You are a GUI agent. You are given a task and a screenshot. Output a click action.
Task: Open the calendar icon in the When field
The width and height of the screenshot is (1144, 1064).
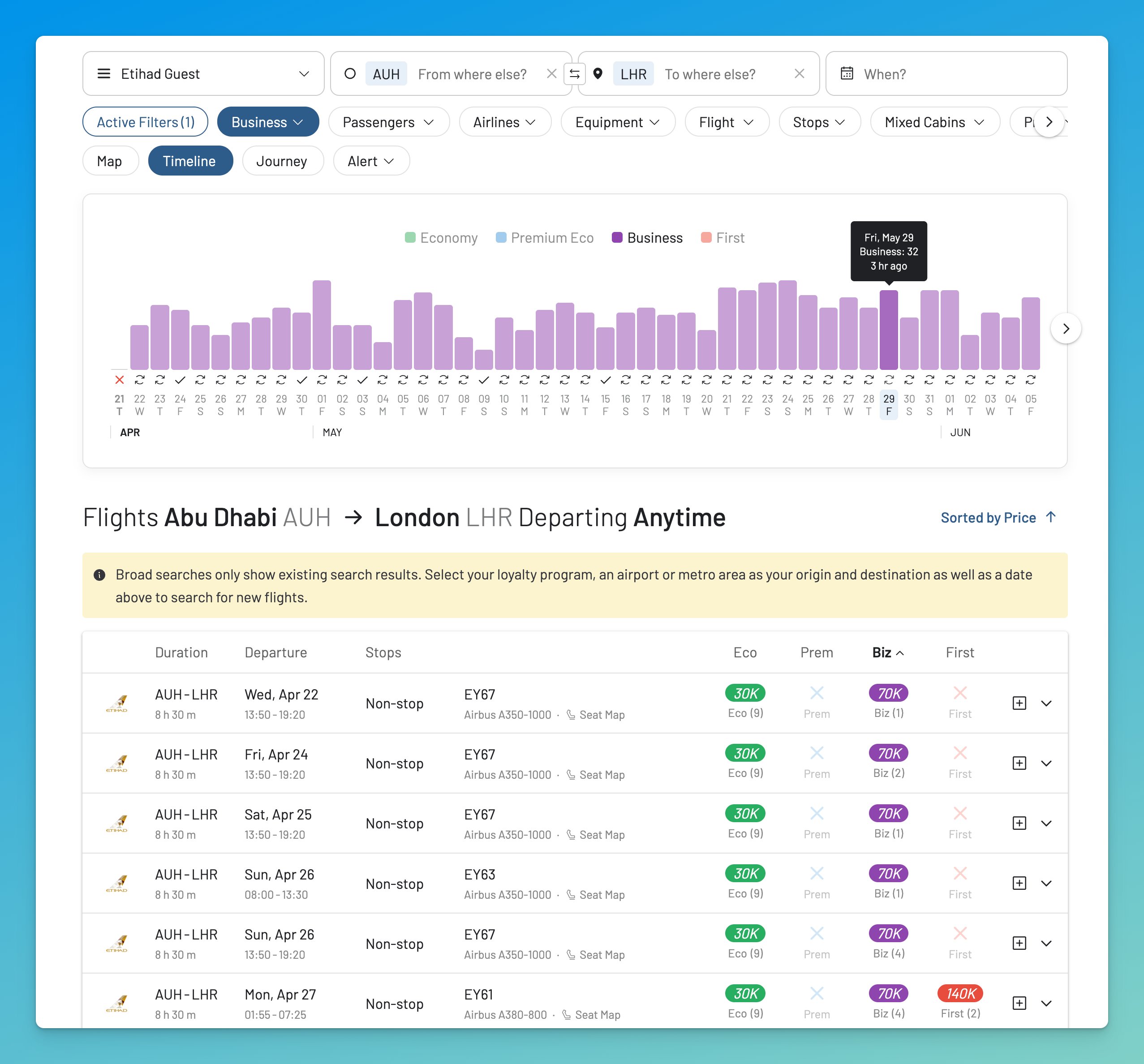847,73
